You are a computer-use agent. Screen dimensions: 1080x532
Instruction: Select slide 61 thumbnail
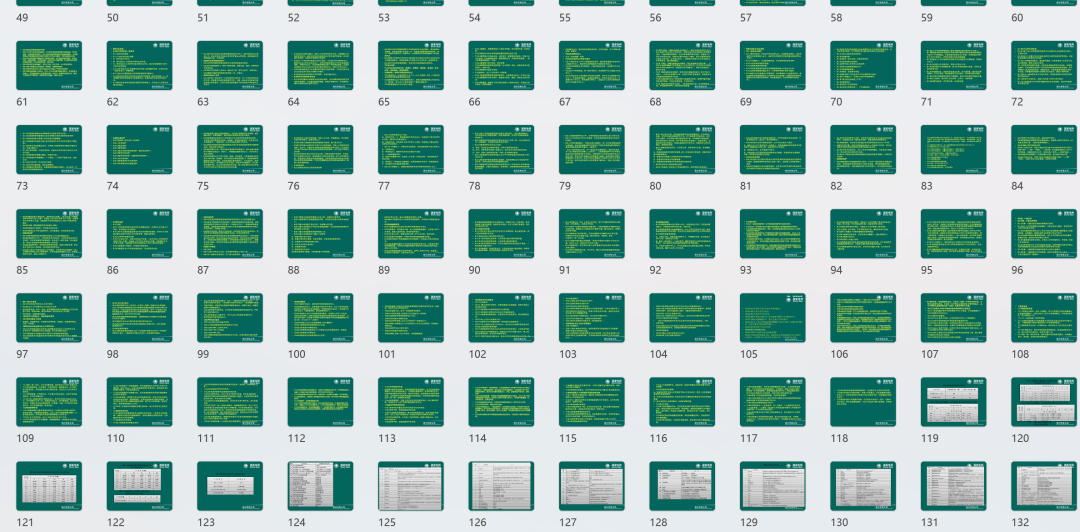pos(49,66)
